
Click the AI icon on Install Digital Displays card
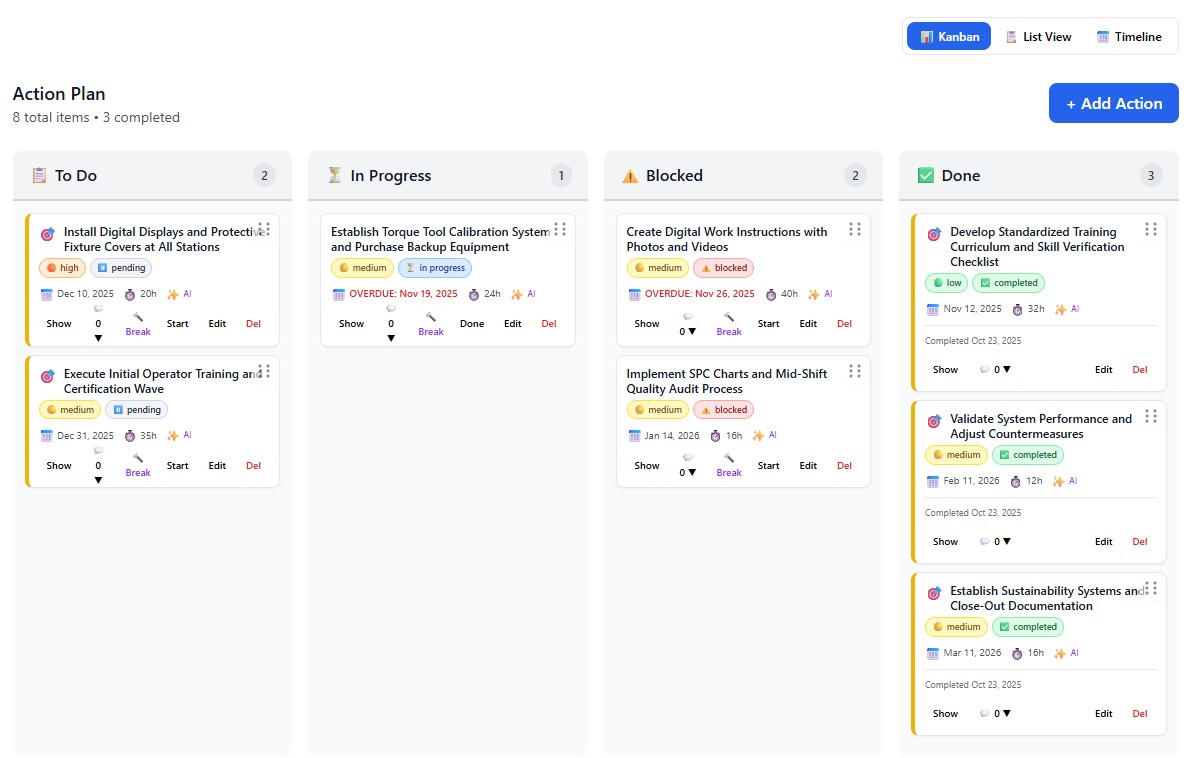178,294
